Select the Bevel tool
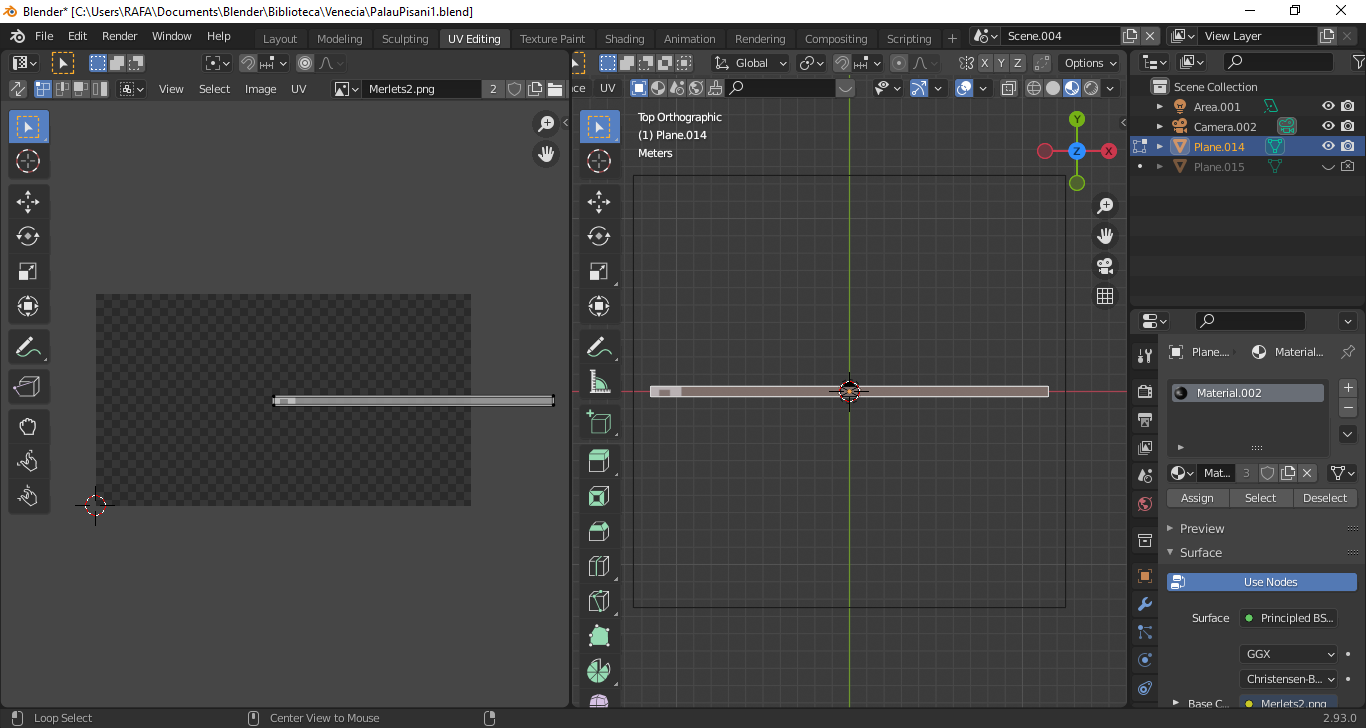 click(599, 532)
